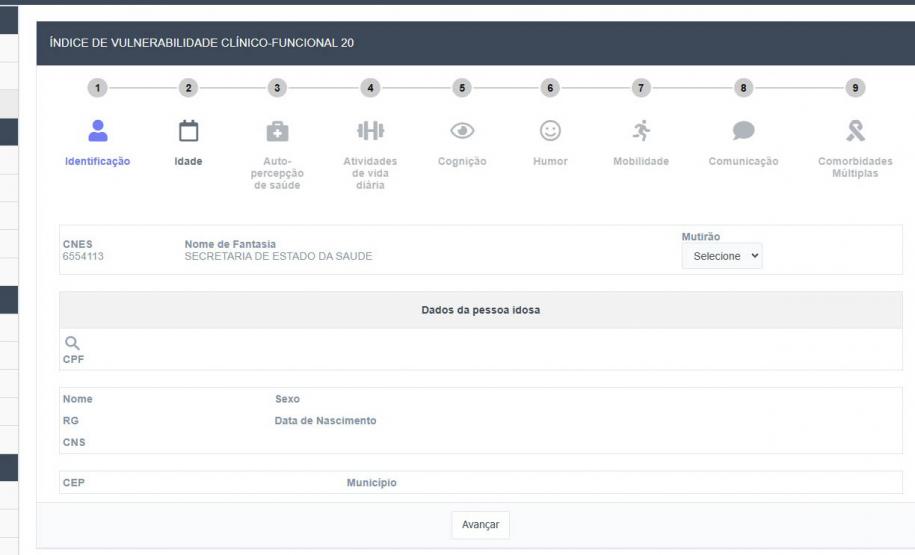Switch to the Mobilidade tab label
915x555 pixels.
coord(640,162)
